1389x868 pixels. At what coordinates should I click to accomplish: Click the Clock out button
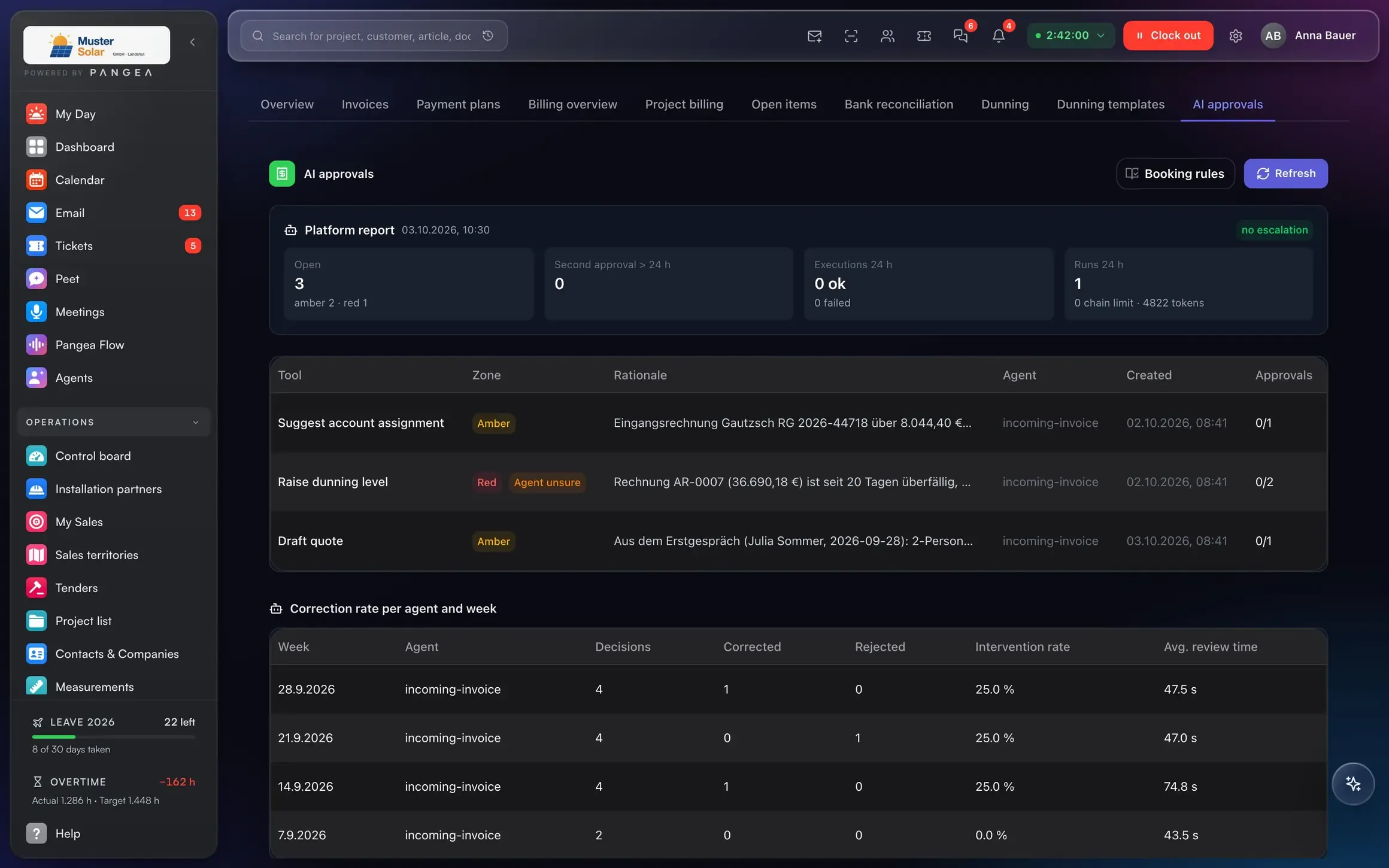pyautogui.click(x=1168, y=35)
